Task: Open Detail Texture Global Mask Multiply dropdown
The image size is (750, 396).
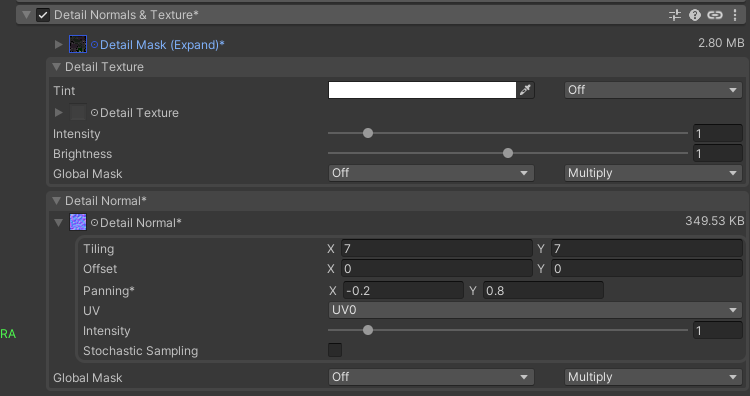Action: (653, 173)
